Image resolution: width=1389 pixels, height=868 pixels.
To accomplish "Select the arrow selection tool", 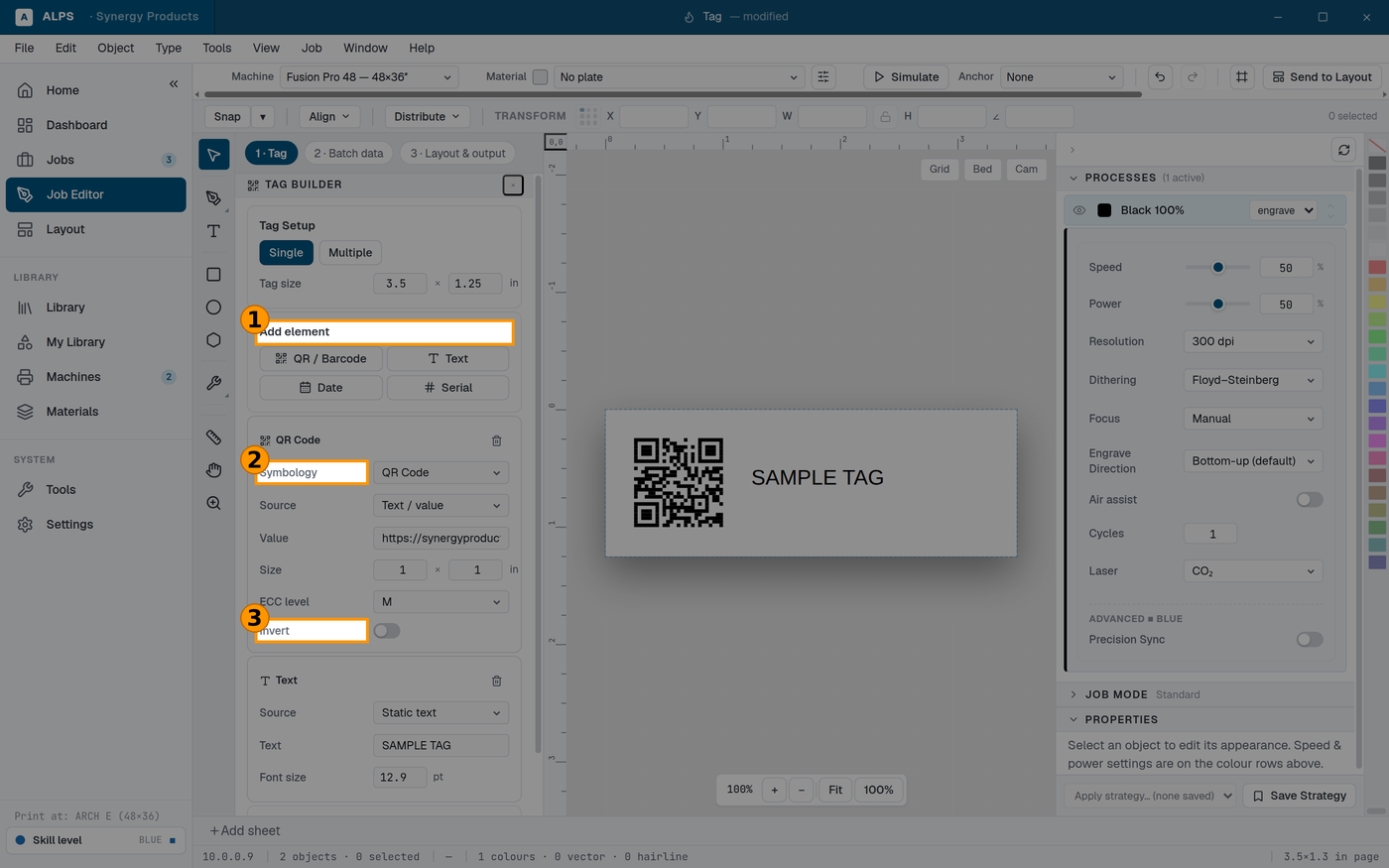I will [x=213, y=155].
